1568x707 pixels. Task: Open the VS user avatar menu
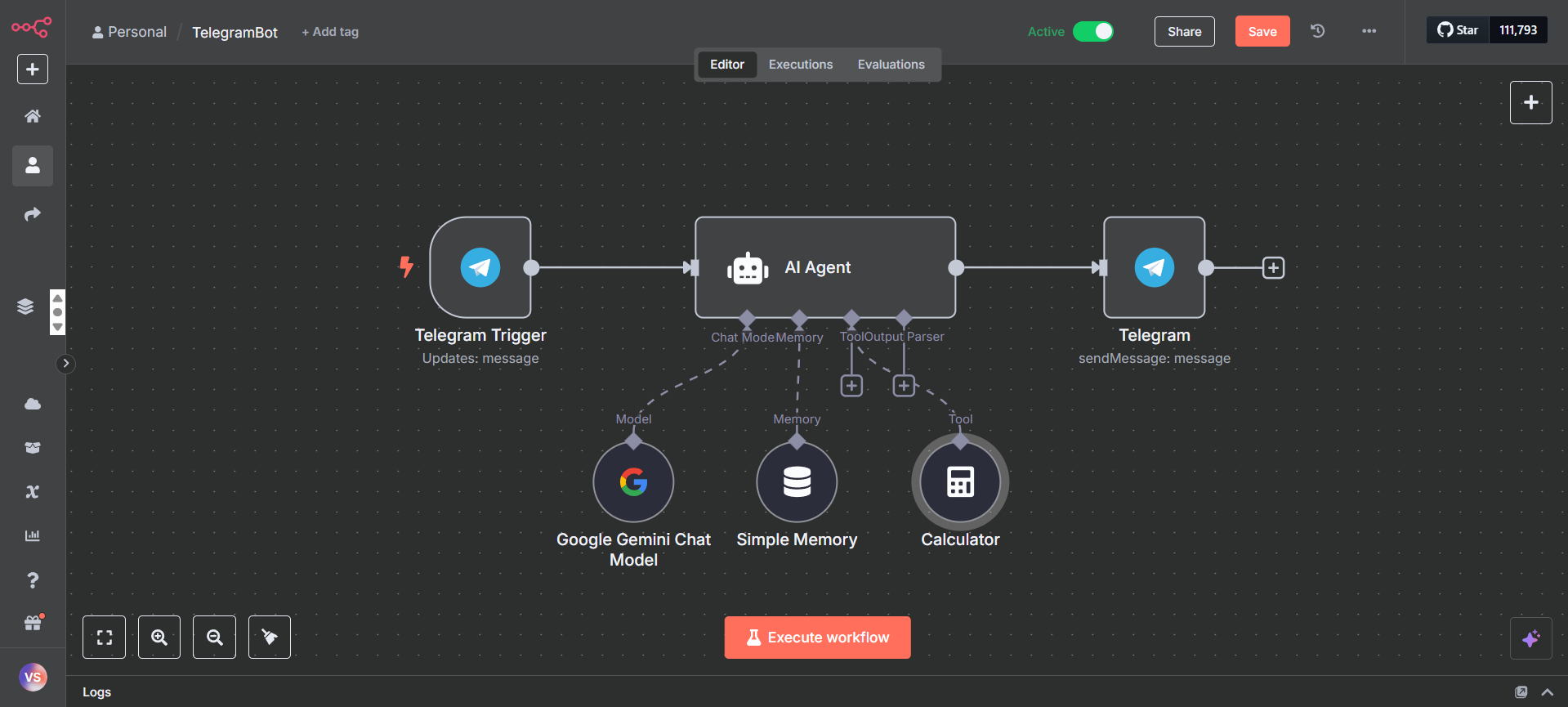coord(33,677)
